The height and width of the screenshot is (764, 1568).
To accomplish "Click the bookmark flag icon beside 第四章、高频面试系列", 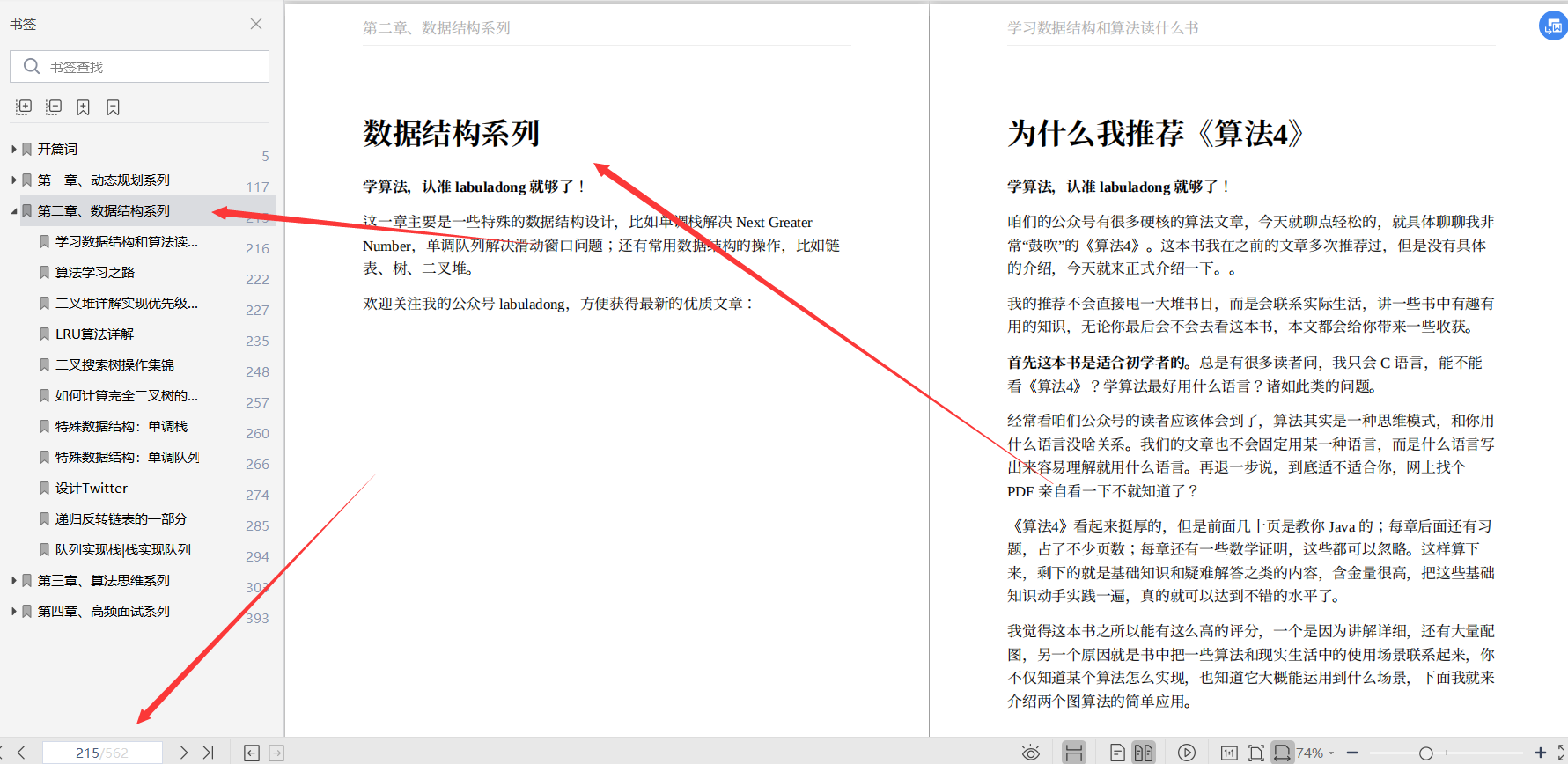I will point(27,612).
